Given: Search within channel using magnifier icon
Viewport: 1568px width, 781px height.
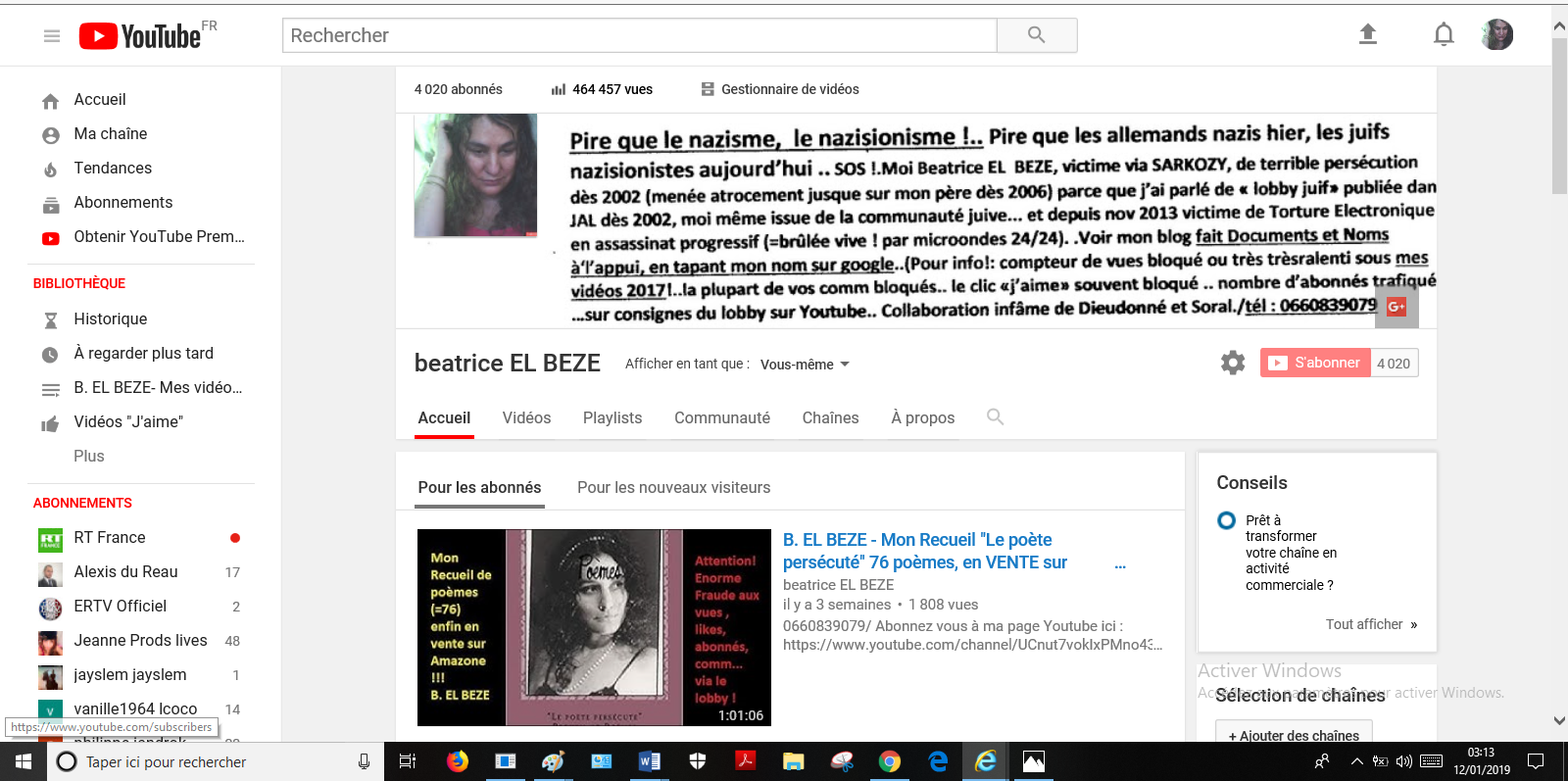Looking at the screenshot, I should [x=996, y=416].
